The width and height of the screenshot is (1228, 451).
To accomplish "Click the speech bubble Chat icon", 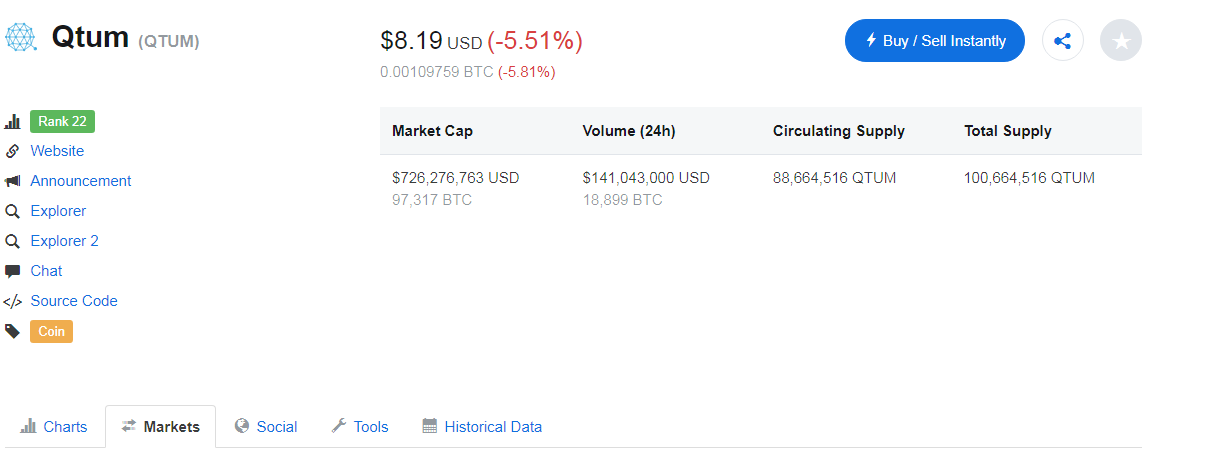I will 13,271.
